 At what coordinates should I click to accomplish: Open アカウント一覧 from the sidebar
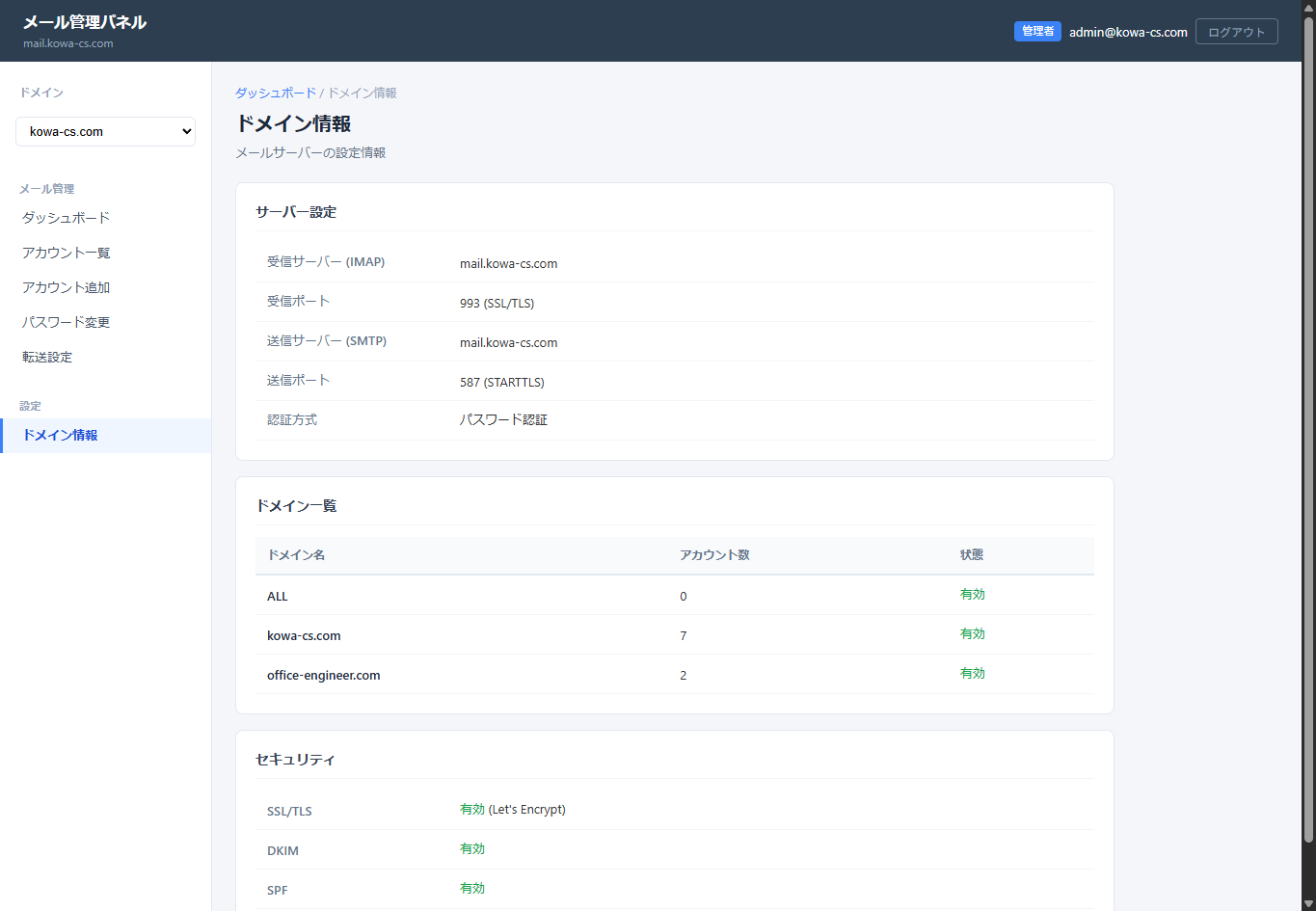[66, 253]
